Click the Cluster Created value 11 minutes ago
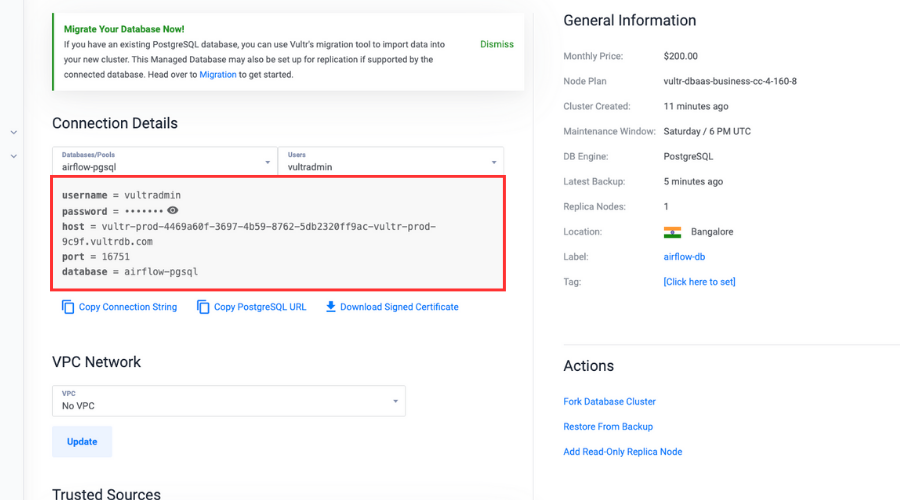 tap(696, 106)
